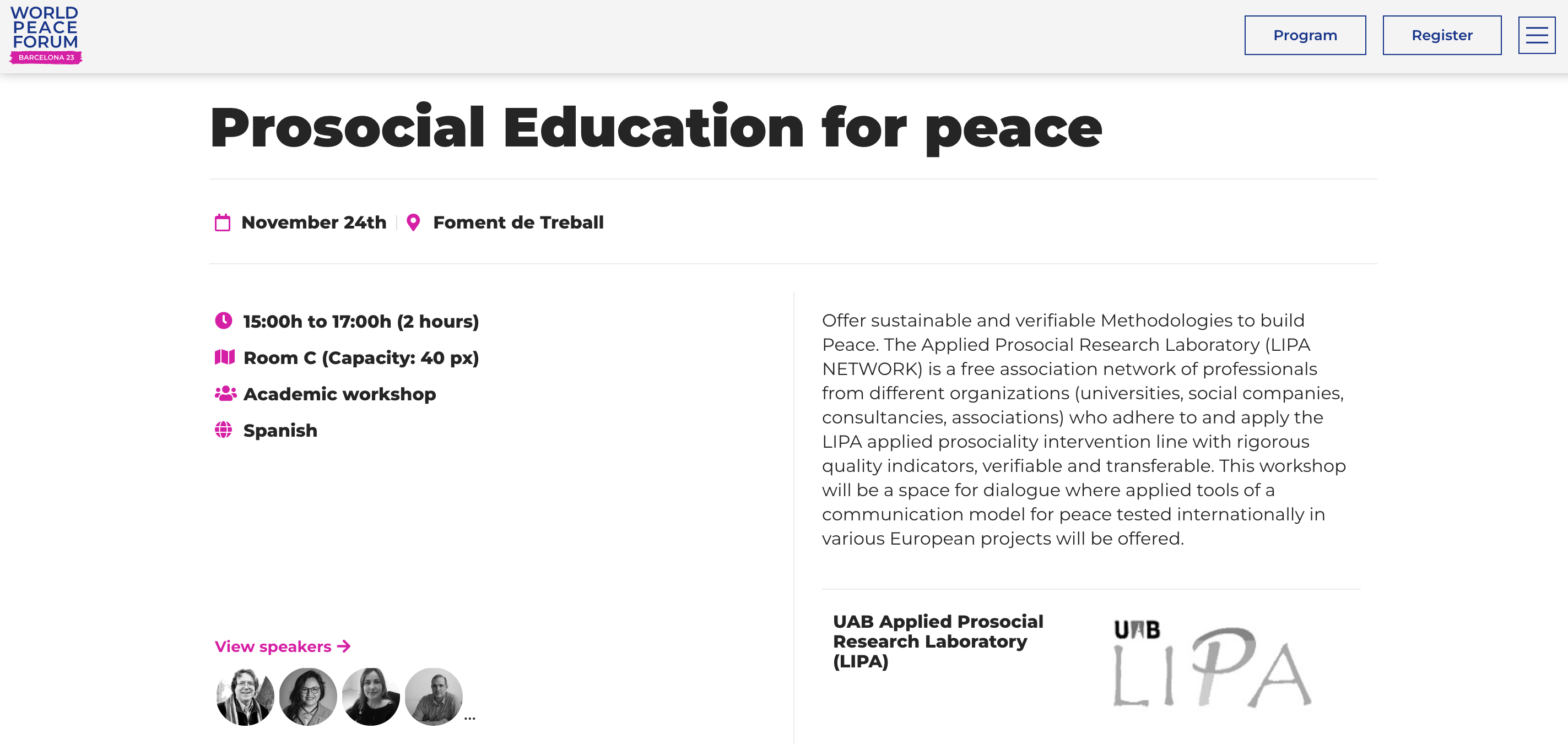Click the location pin icon

coord(413,222)
